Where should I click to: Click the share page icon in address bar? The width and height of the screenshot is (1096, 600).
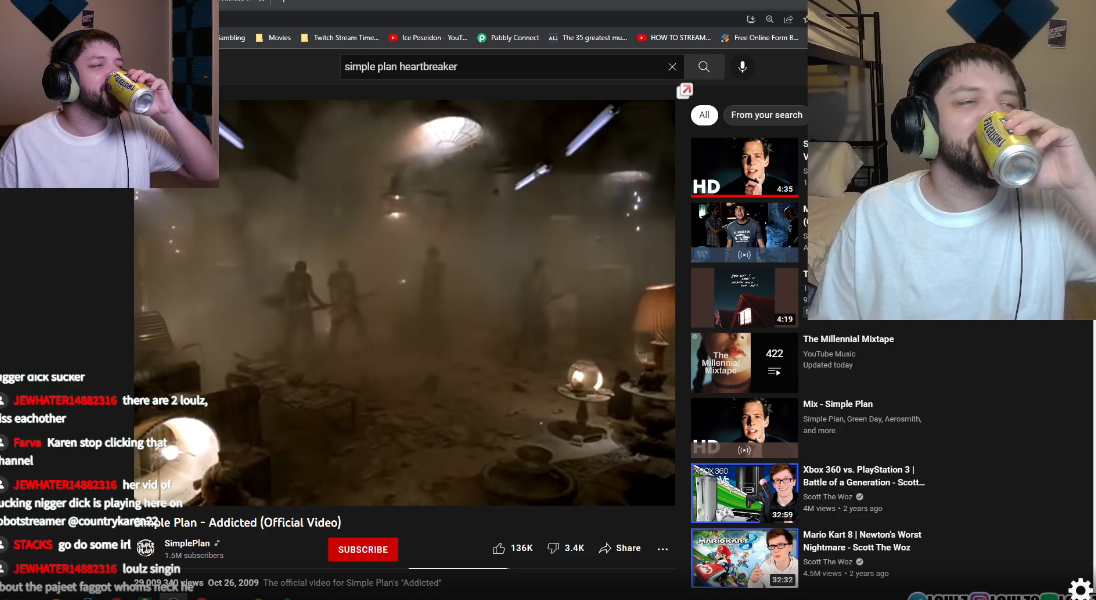[788, 20]
